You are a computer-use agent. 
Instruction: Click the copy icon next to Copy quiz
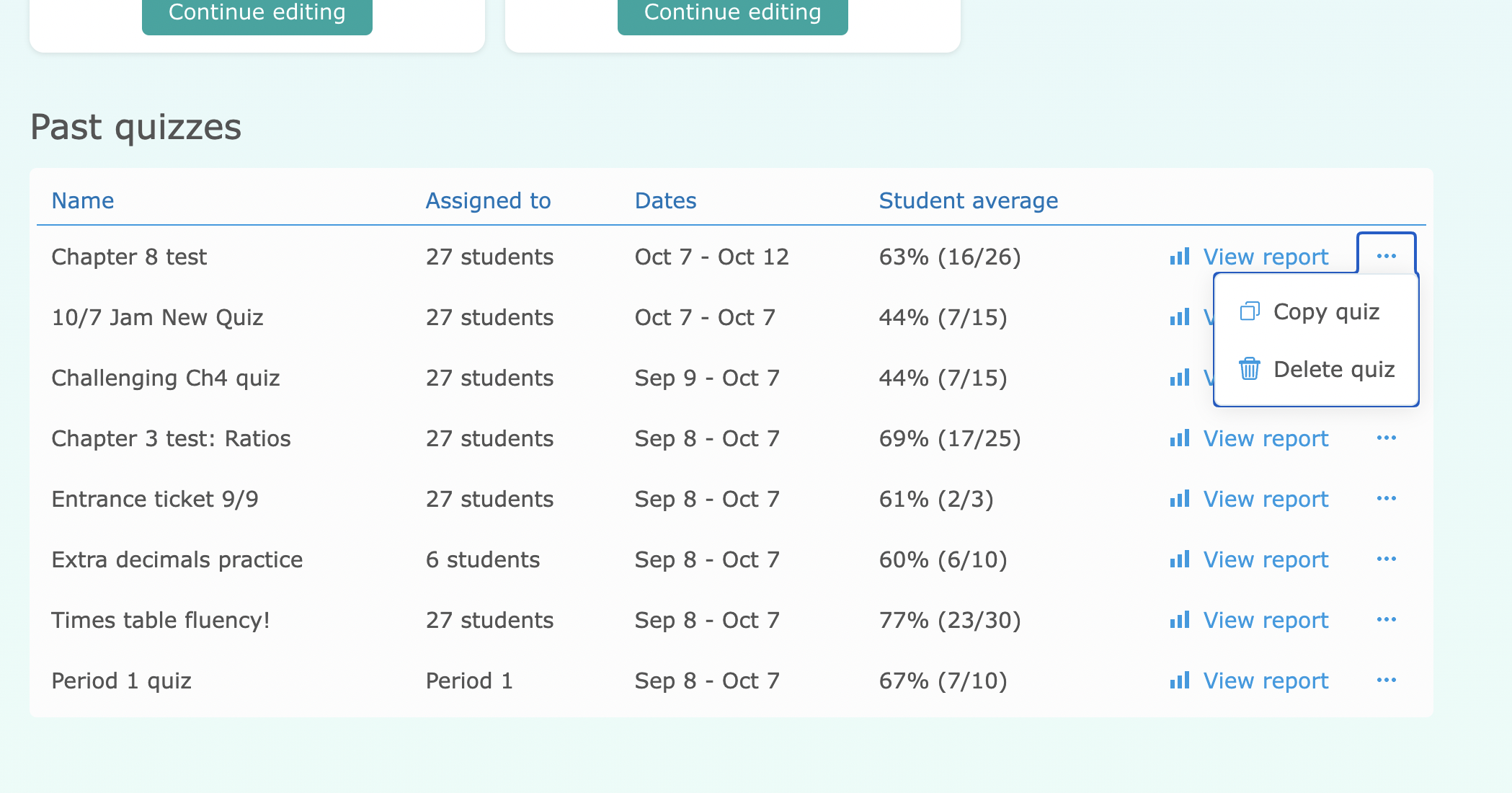click(x=1250, y=311)
